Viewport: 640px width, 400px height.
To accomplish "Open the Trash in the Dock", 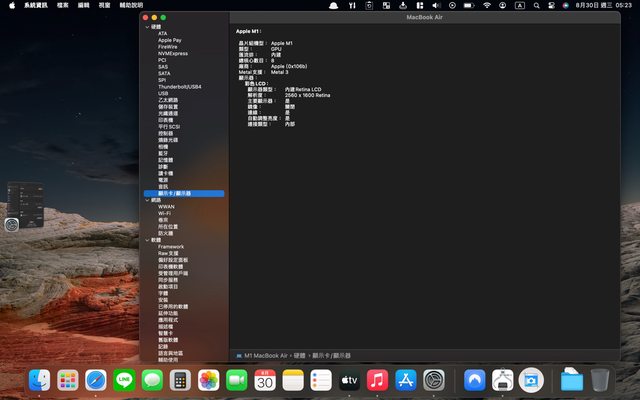I will pyautogui.click(x=600, y=380).
